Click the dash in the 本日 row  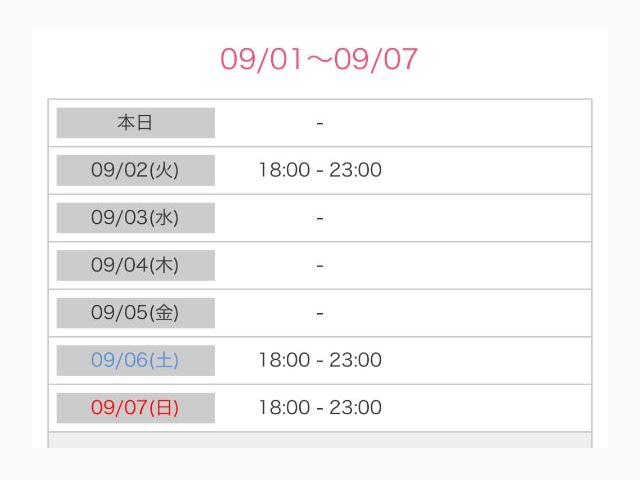[320, 123]
